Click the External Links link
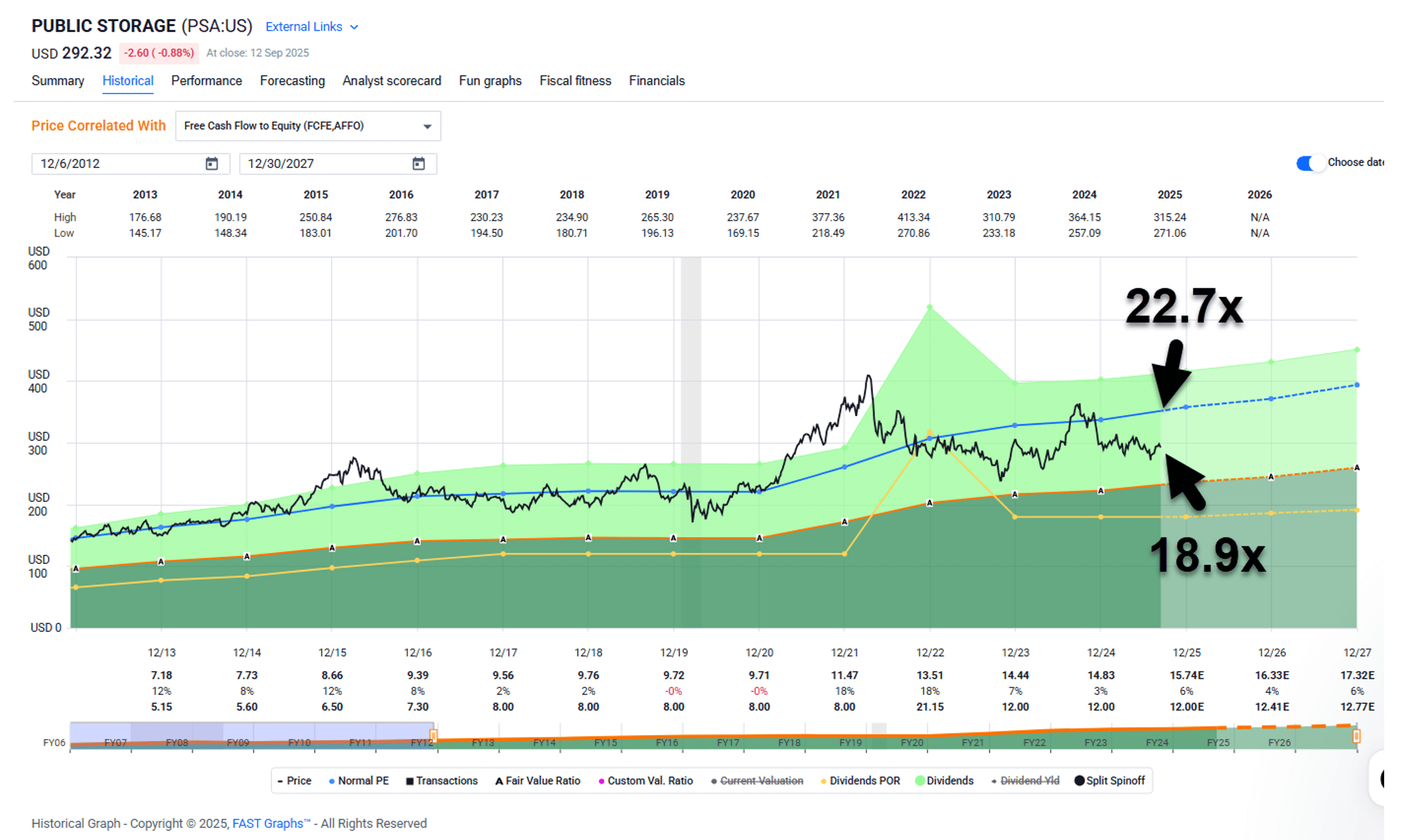 click(304, 26)
